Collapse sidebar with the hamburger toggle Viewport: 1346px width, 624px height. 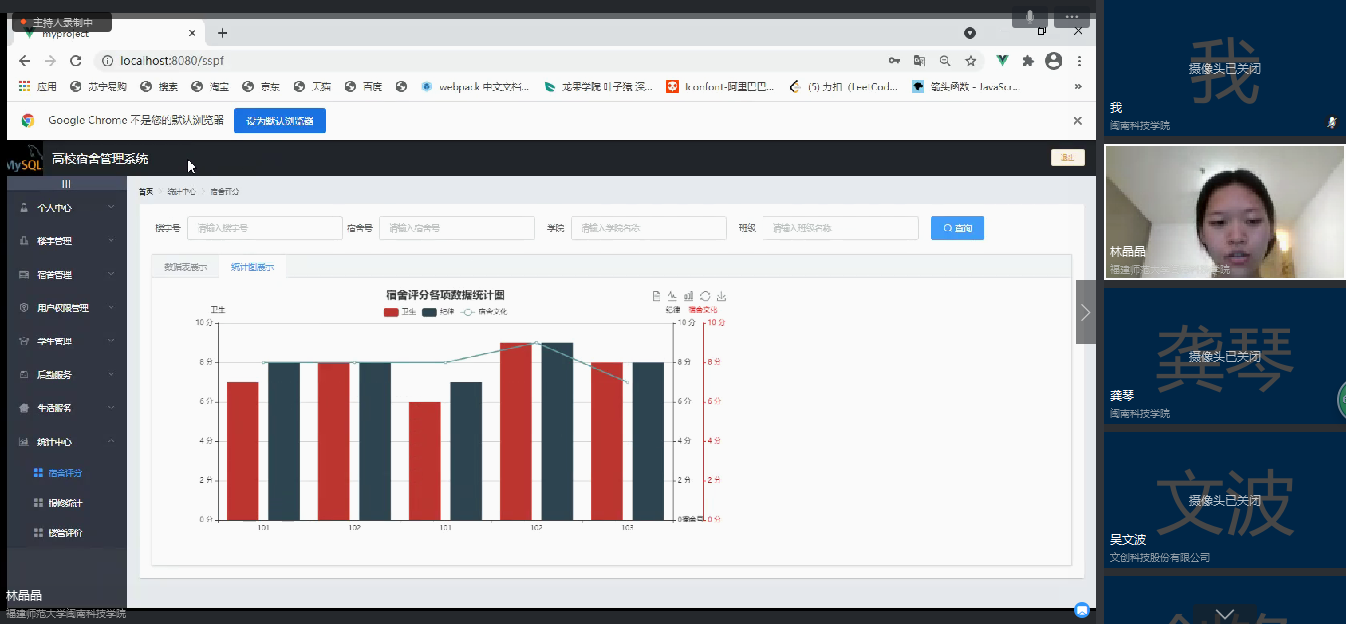point(66,184)
